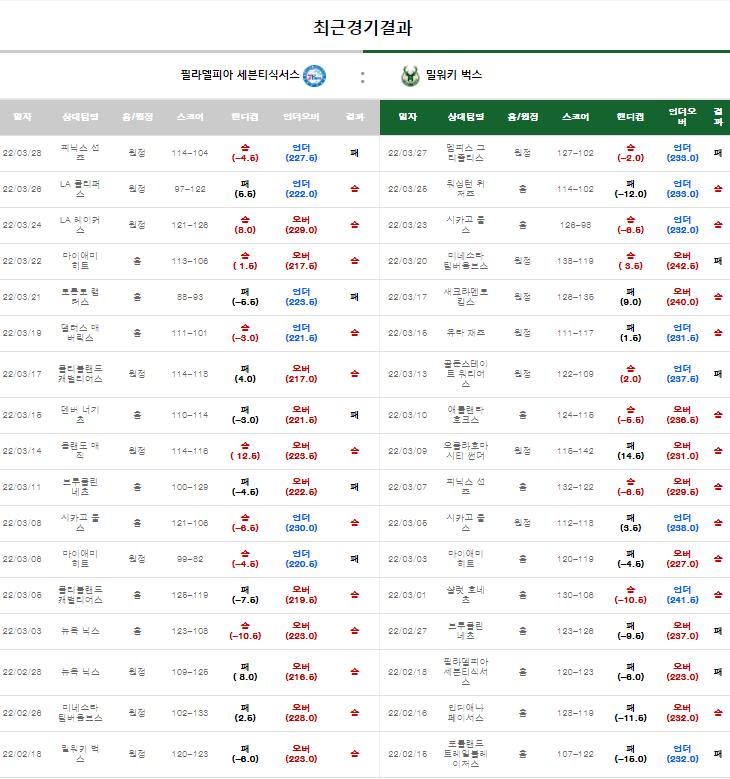The height and width of the screenshot is (779, 730).
Task: Click 언더오버 header in green Milwaukee table
Action: pos(682,117)
